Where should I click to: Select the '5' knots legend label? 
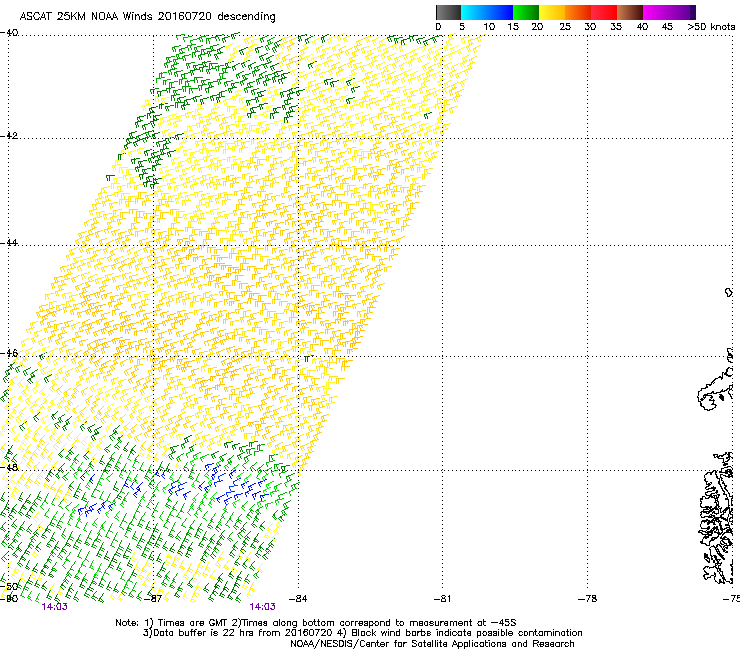pyautogui.click(x=462, y=27)
